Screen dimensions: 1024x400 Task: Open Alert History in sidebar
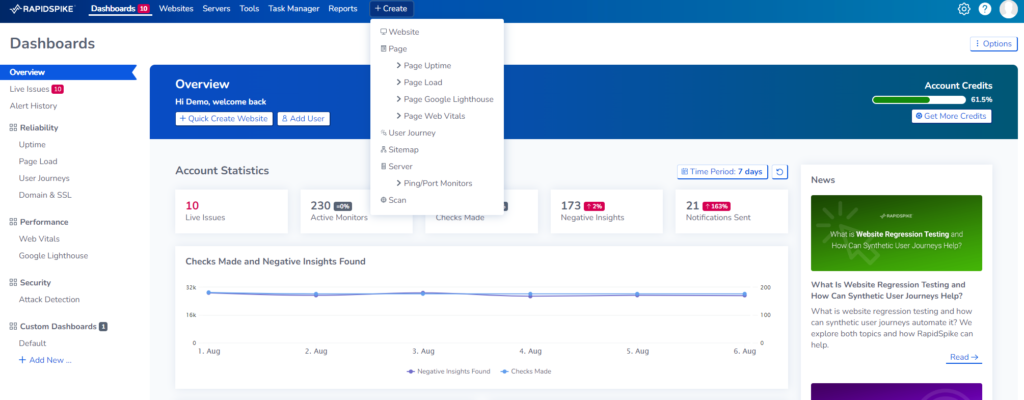click(33, 106)
